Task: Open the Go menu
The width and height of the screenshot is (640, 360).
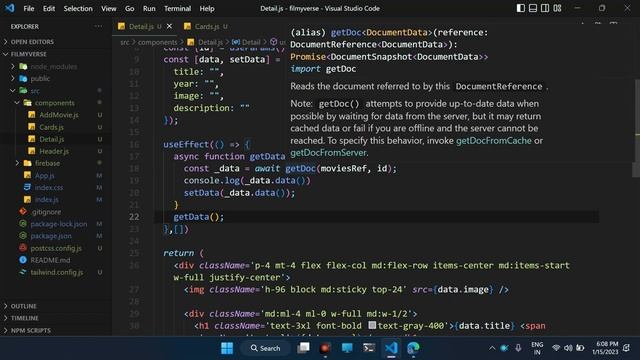Action: click(x=129, y=8)
